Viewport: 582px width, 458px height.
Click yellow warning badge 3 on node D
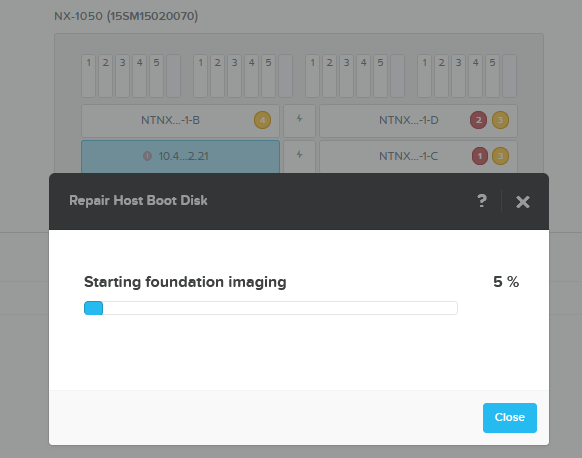coord(500,120)
